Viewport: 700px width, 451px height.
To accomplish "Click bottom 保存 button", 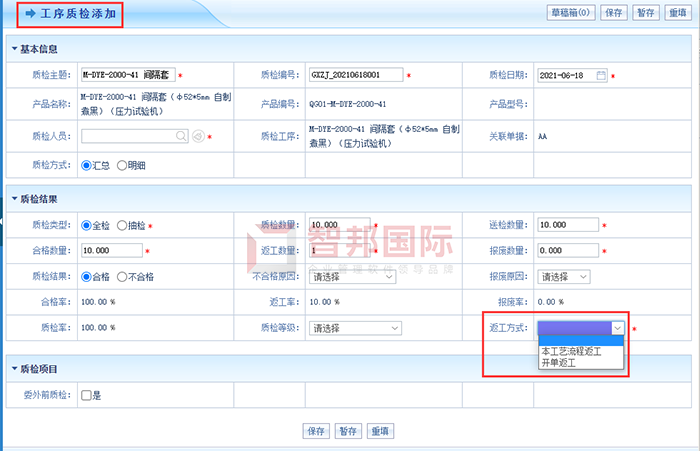I will [316, 431].
